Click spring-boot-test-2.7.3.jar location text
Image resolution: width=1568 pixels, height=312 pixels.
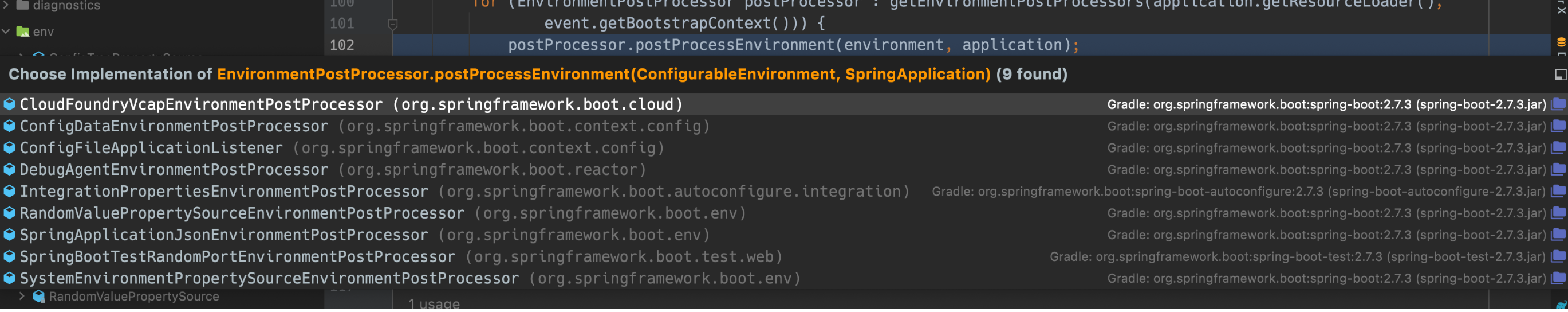pyautogui.click(x=1465, y=257)
